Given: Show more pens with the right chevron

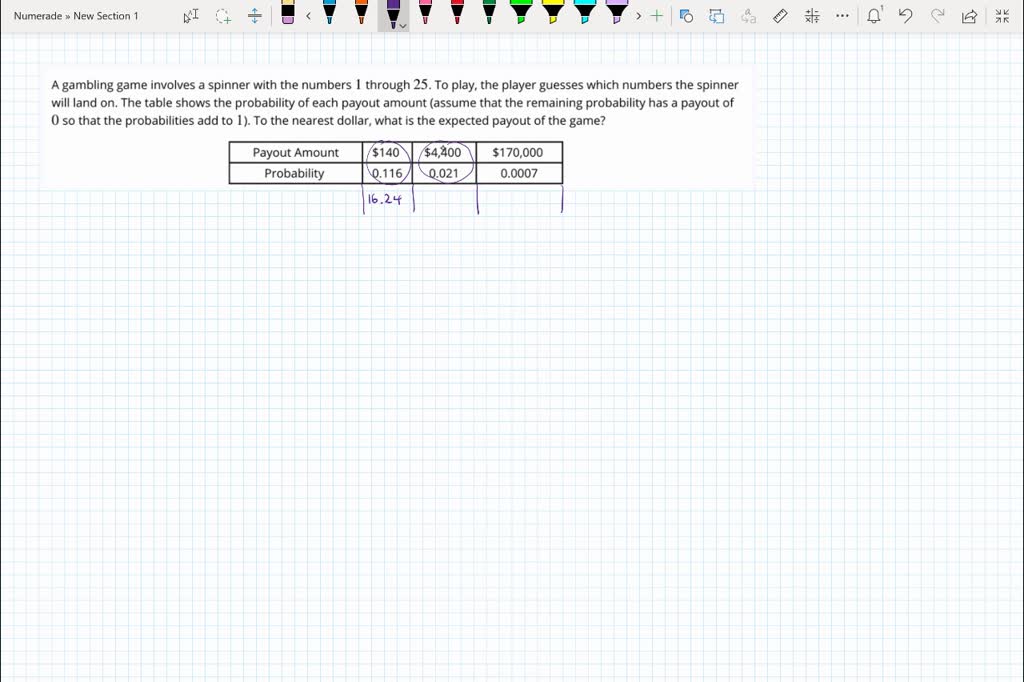Looking at the screenshot, I should (x=639, y=16).
